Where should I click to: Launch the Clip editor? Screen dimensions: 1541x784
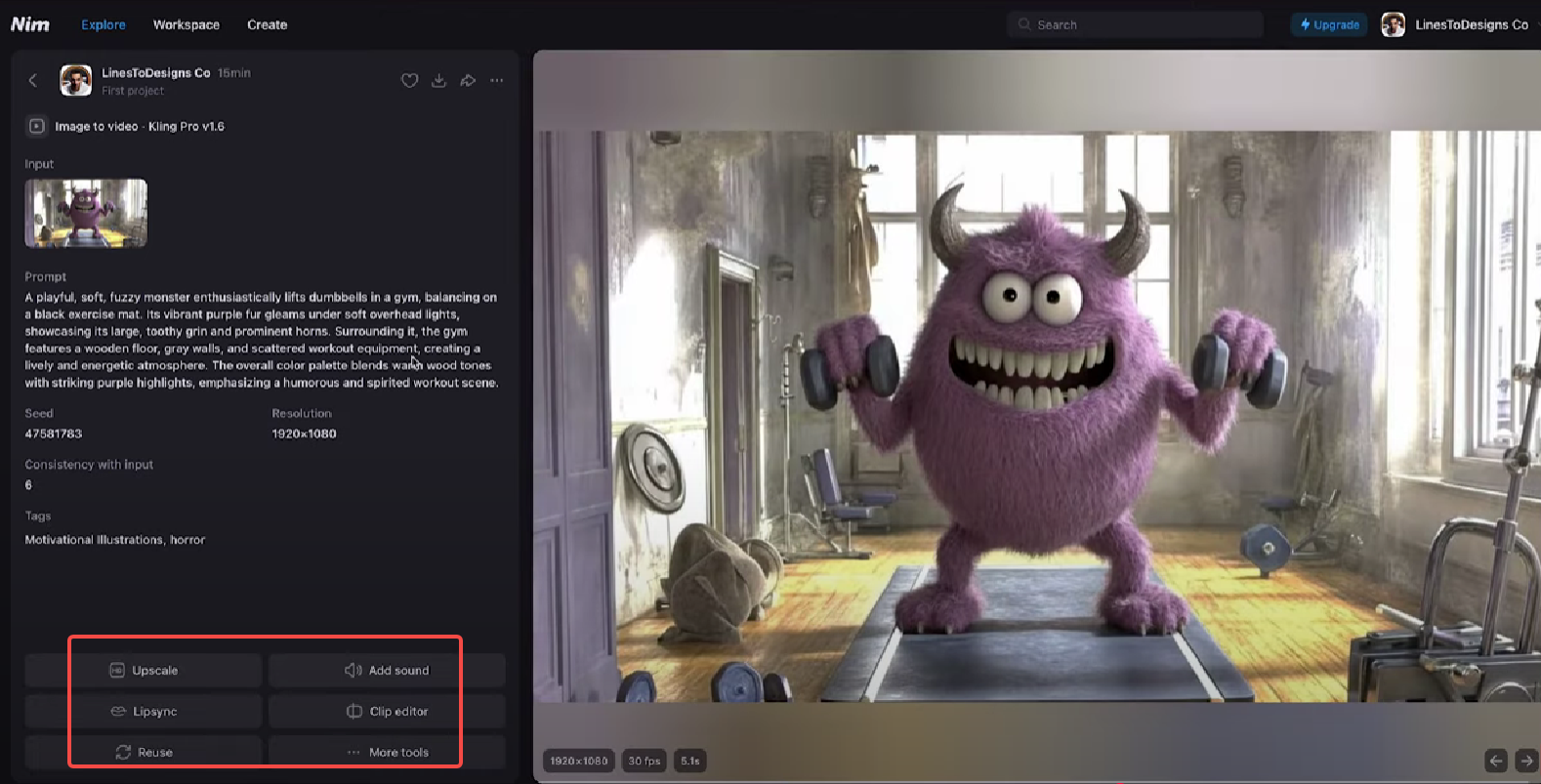[x=387, y=712]
